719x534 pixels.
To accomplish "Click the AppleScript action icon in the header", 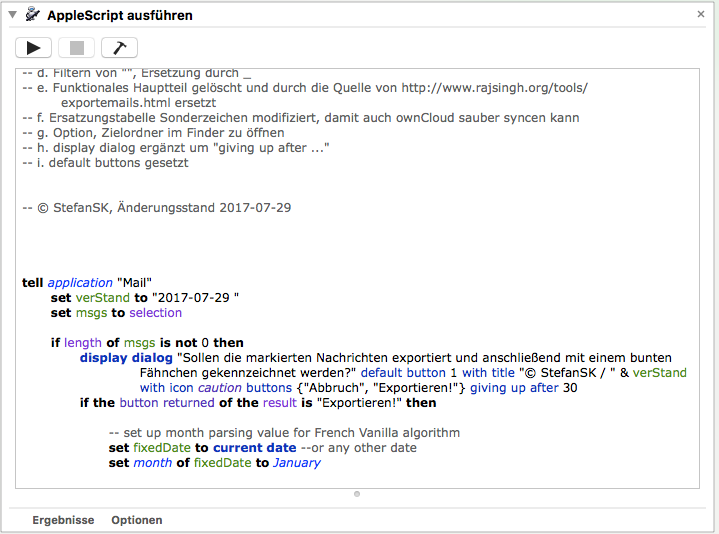I will (x=32, y=15).
